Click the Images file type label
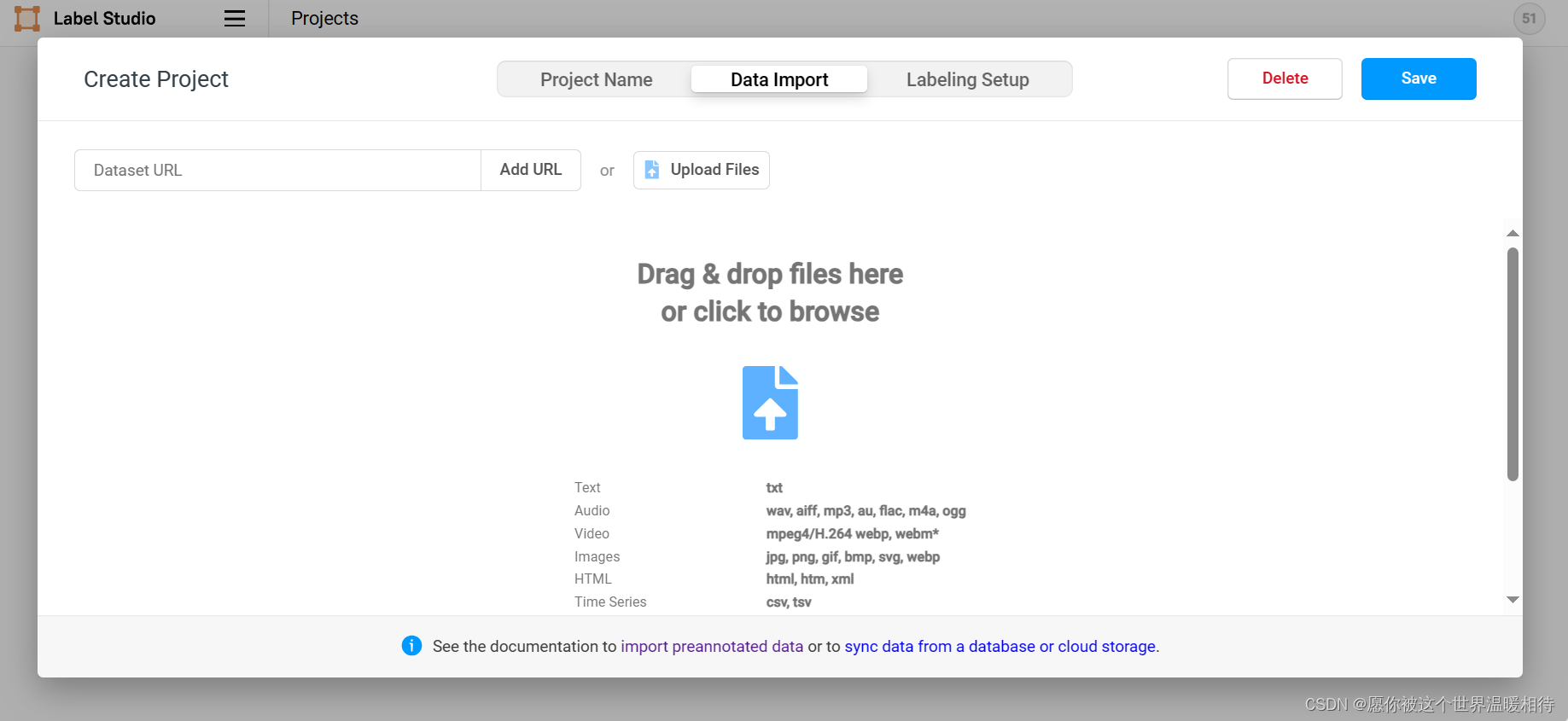The height and width of the screenshot is (721, 1568). [597, 556]
